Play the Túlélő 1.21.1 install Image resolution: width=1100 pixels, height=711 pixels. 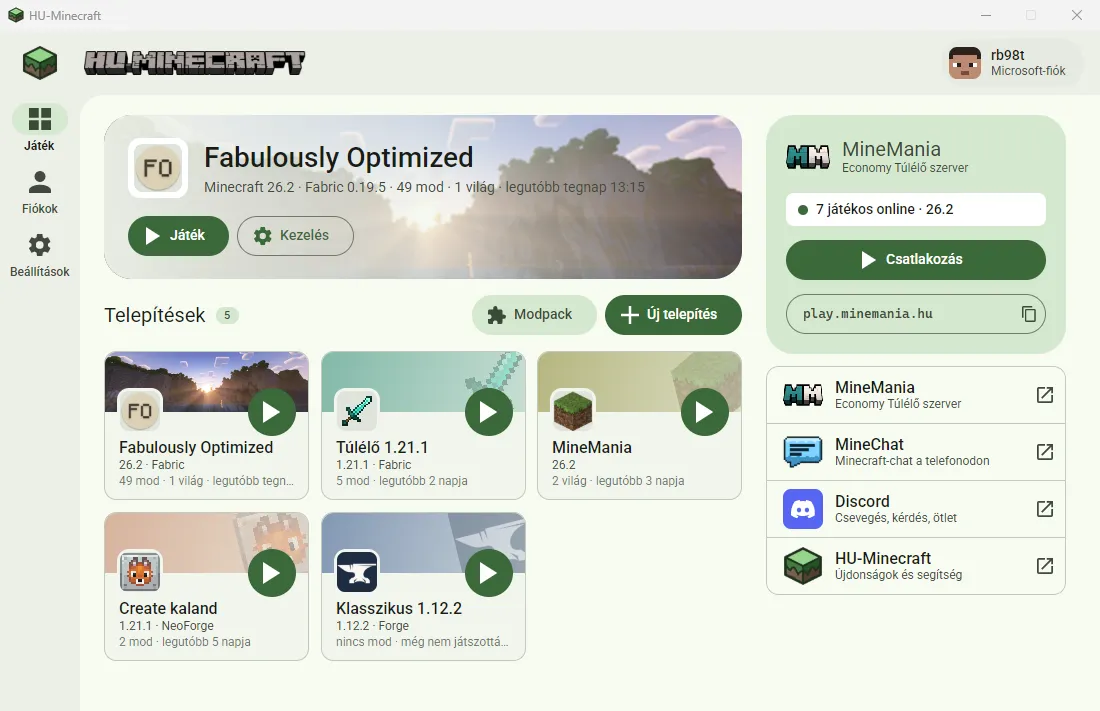coord(488,412)
